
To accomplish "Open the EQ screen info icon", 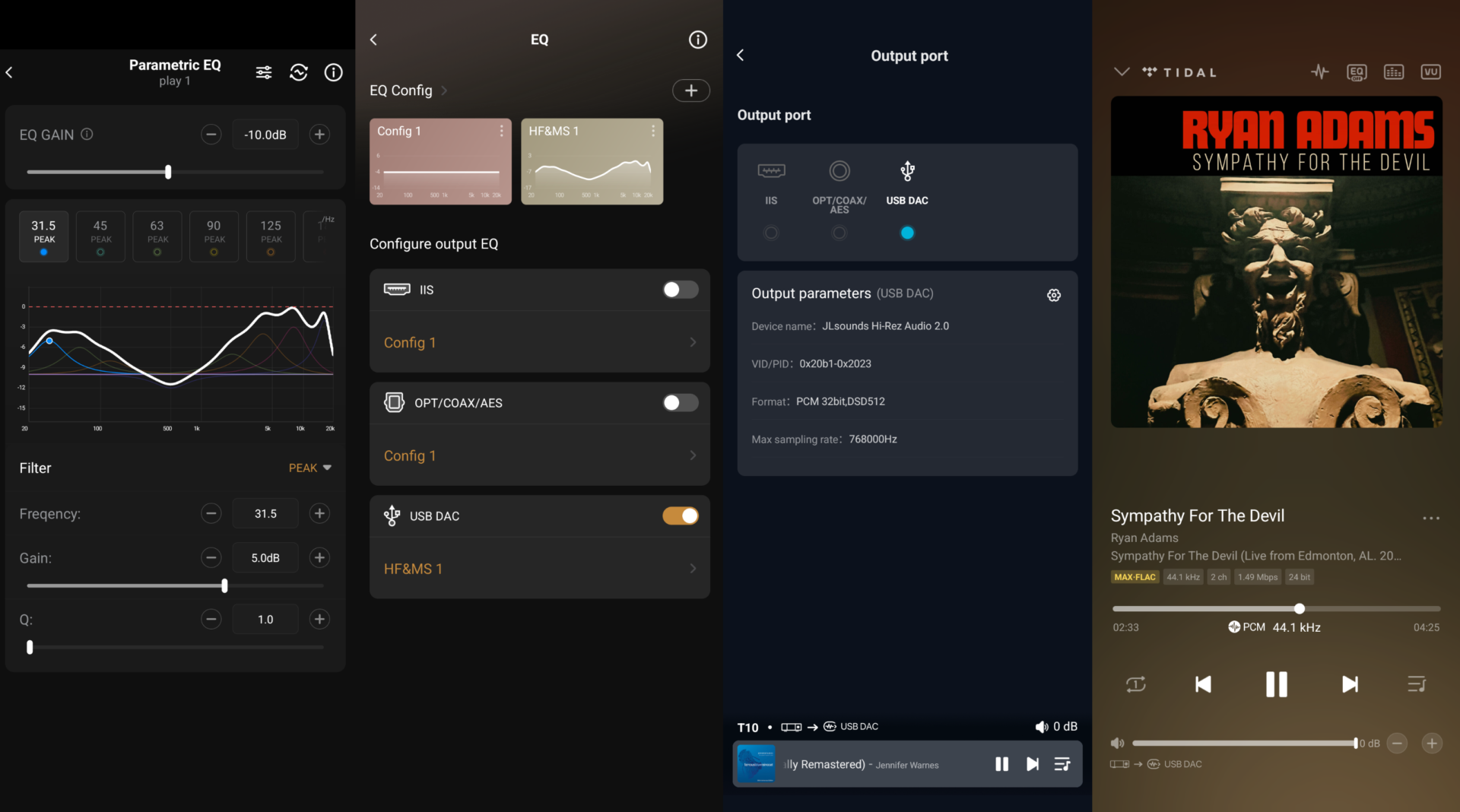I will tap(697, 40).
